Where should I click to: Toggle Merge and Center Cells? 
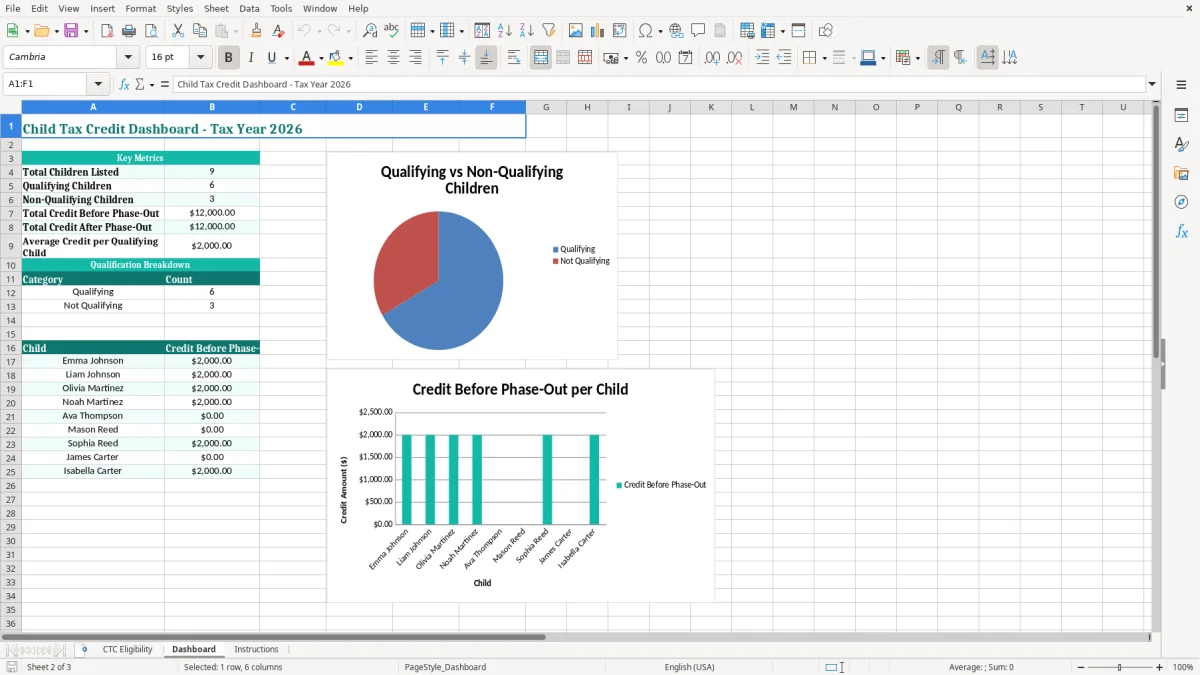tap(541, 58)
